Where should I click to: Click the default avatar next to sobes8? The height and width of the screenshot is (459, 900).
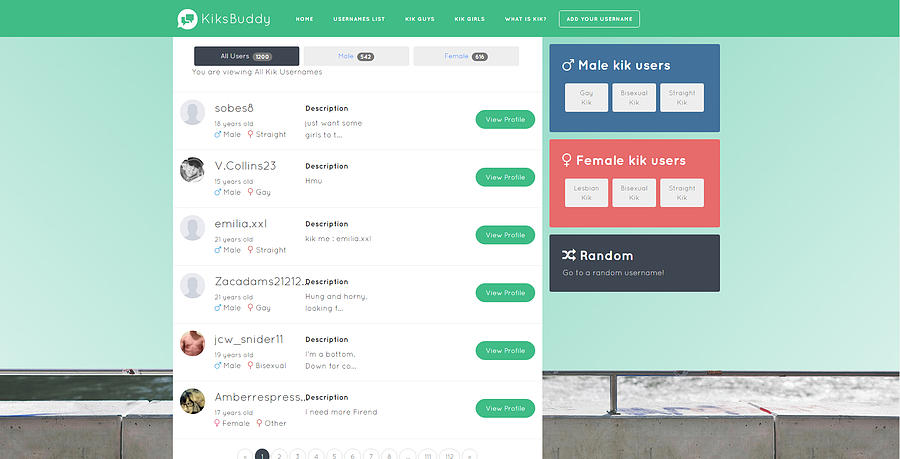point(192,112)
